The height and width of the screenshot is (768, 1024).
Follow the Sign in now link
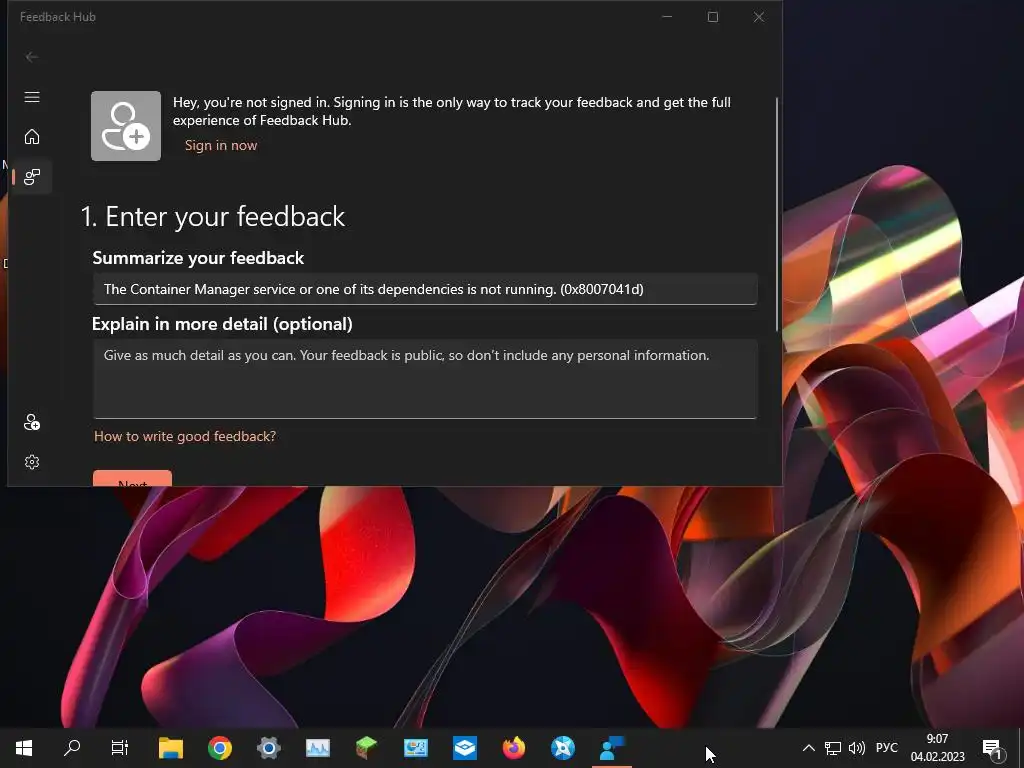point(221,145)
